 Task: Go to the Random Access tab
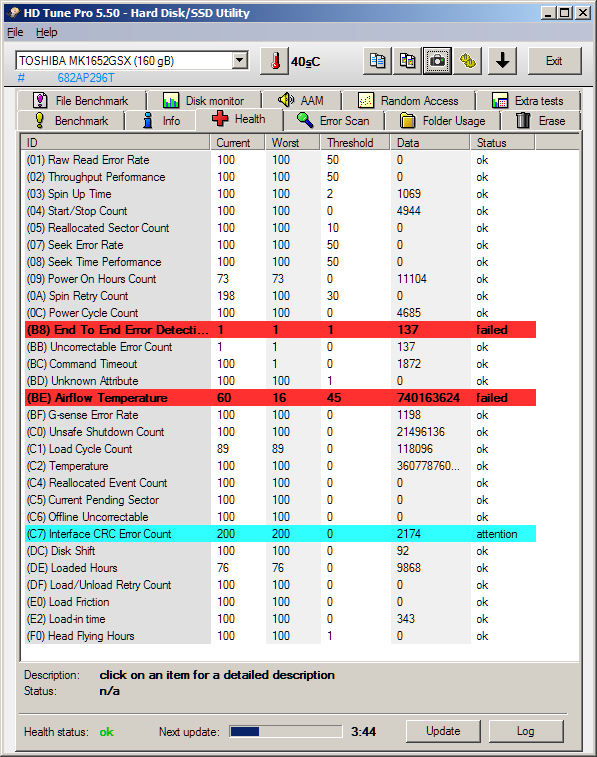pyautogui.click(x=408, y=100)
